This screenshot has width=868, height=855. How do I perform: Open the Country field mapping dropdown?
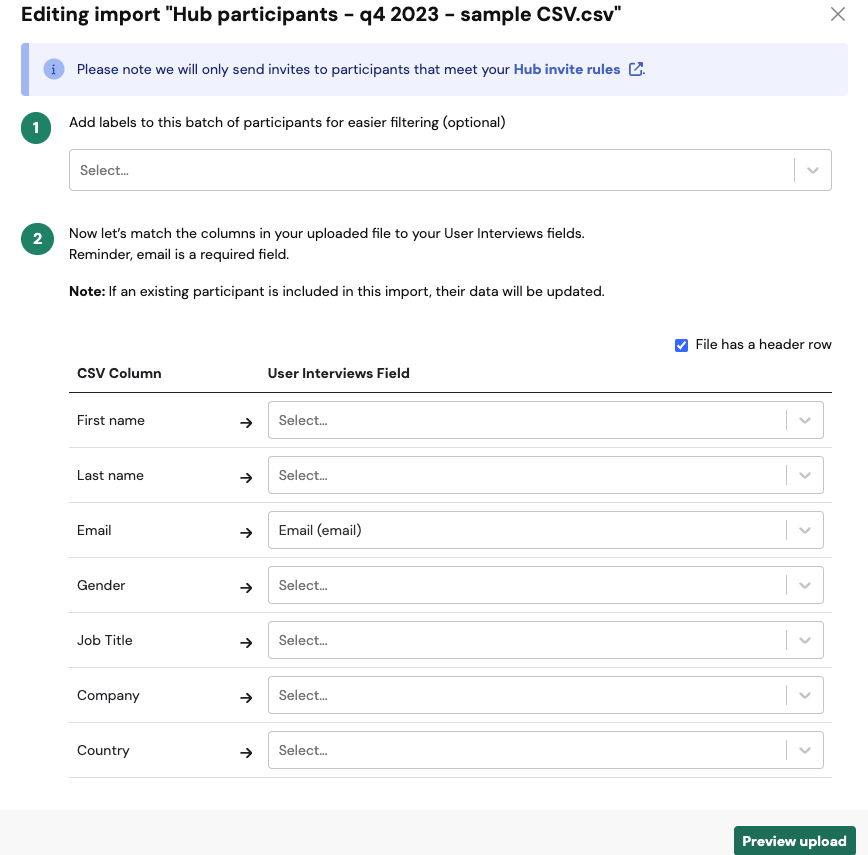(x=545, y=750)
